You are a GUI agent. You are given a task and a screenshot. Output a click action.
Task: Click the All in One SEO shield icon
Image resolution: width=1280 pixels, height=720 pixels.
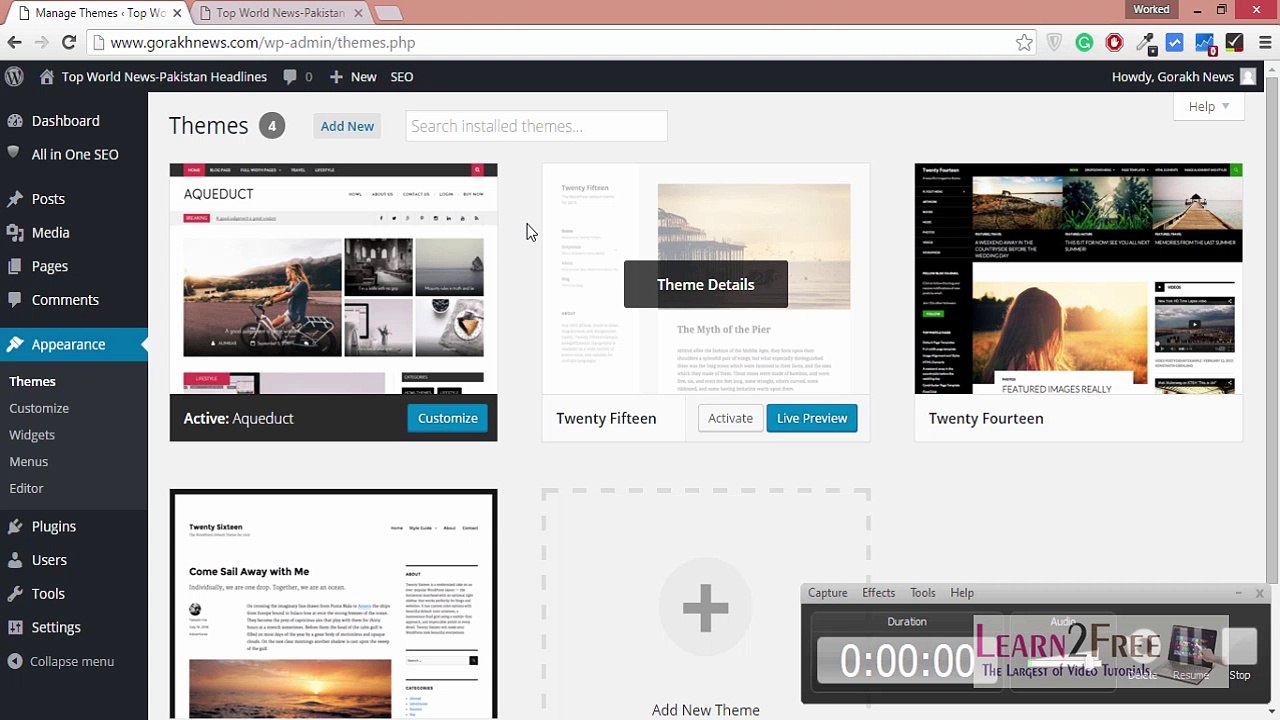pos(15,154)
